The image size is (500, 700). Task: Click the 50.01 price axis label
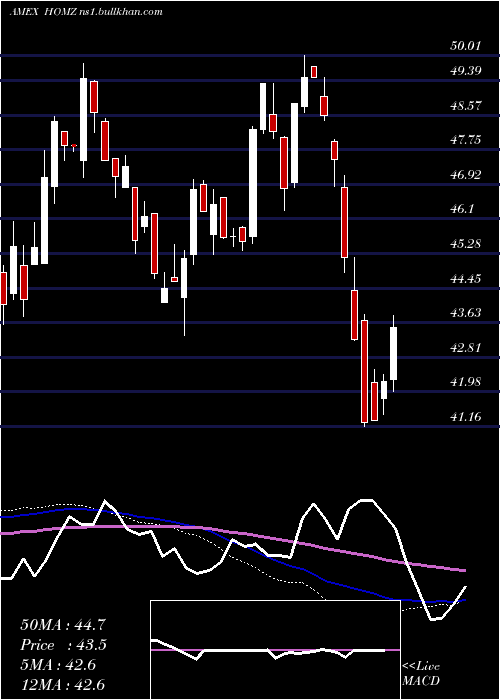[465, 46]
